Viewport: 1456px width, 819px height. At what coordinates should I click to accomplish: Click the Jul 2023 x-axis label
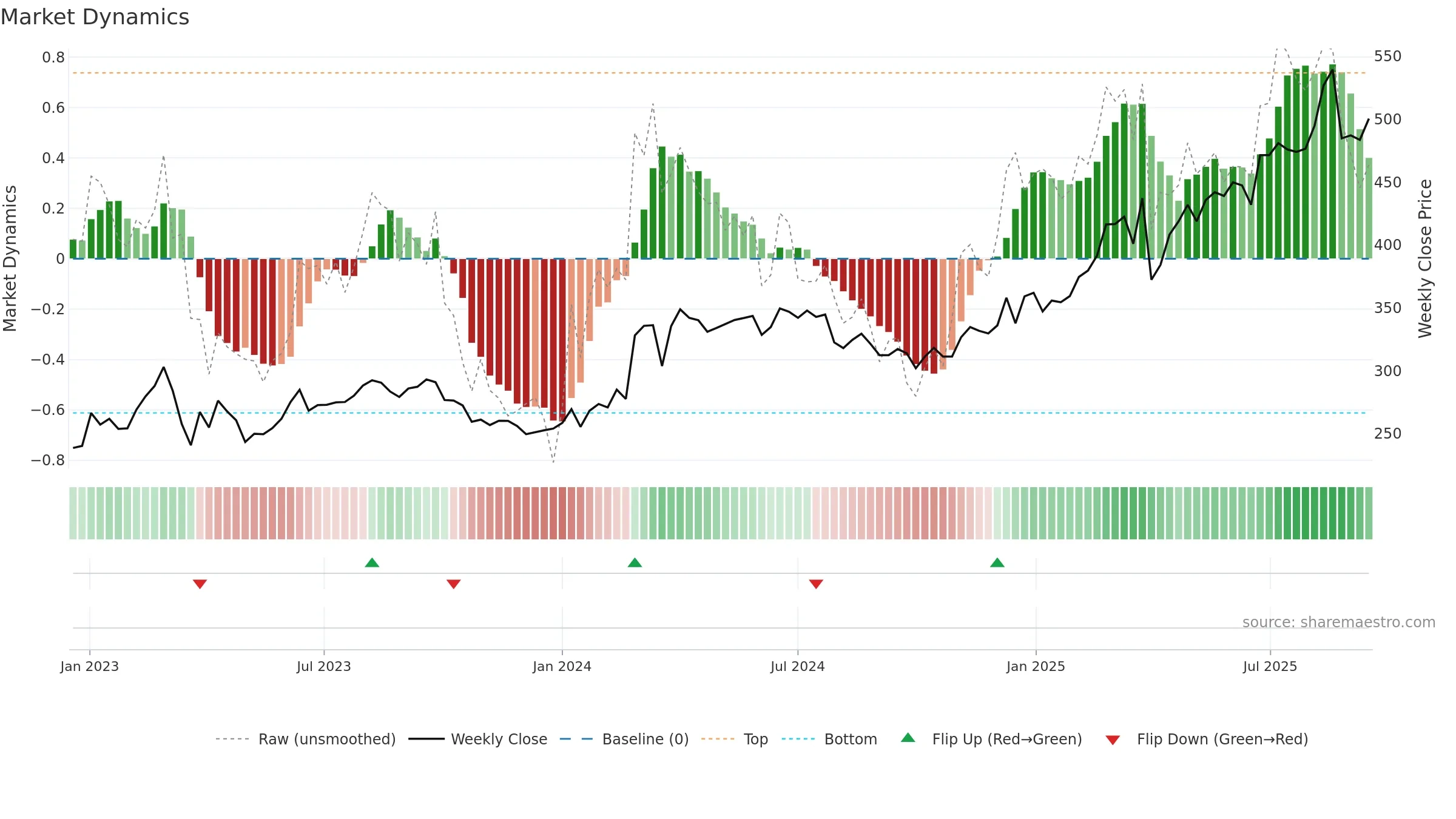pos(324,666)
